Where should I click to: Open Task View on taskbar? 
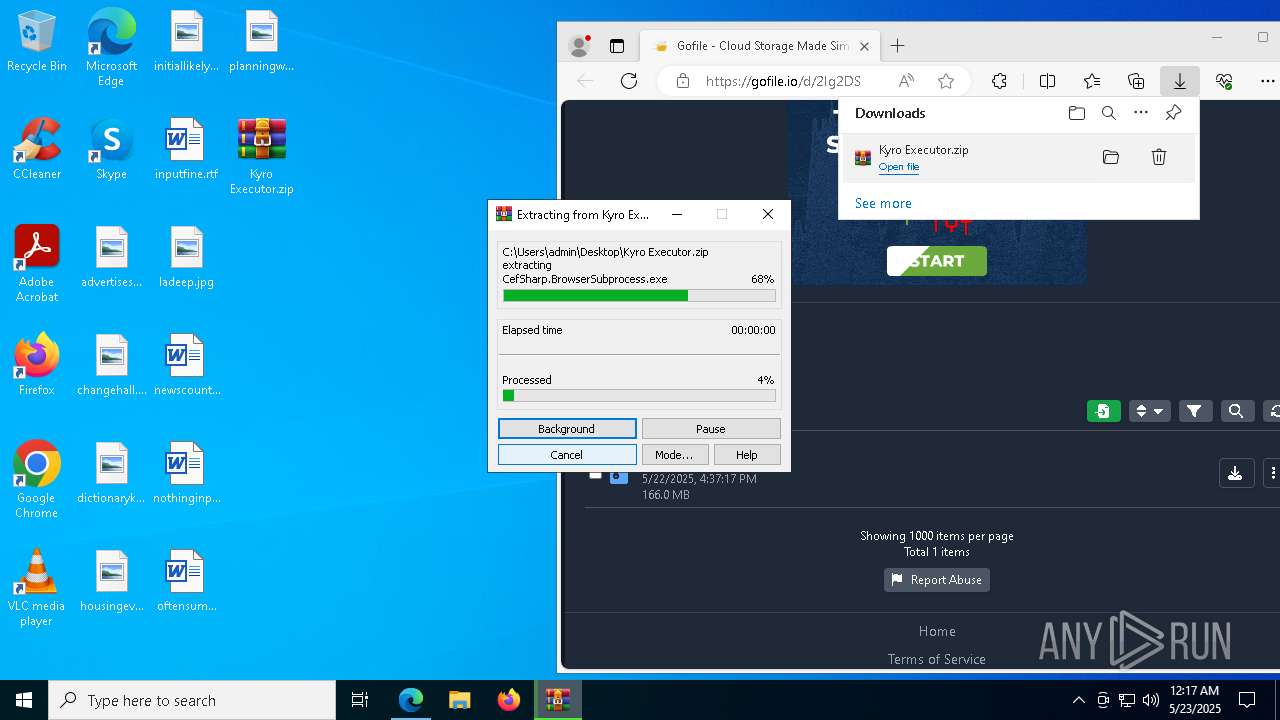(360, 700)
